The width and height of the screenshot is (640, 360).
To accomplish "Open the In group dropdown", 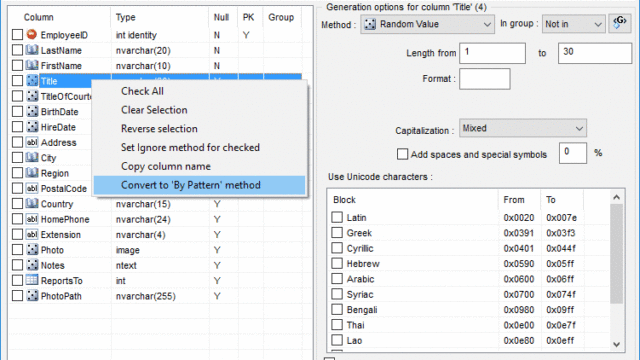I will [573, 24].
